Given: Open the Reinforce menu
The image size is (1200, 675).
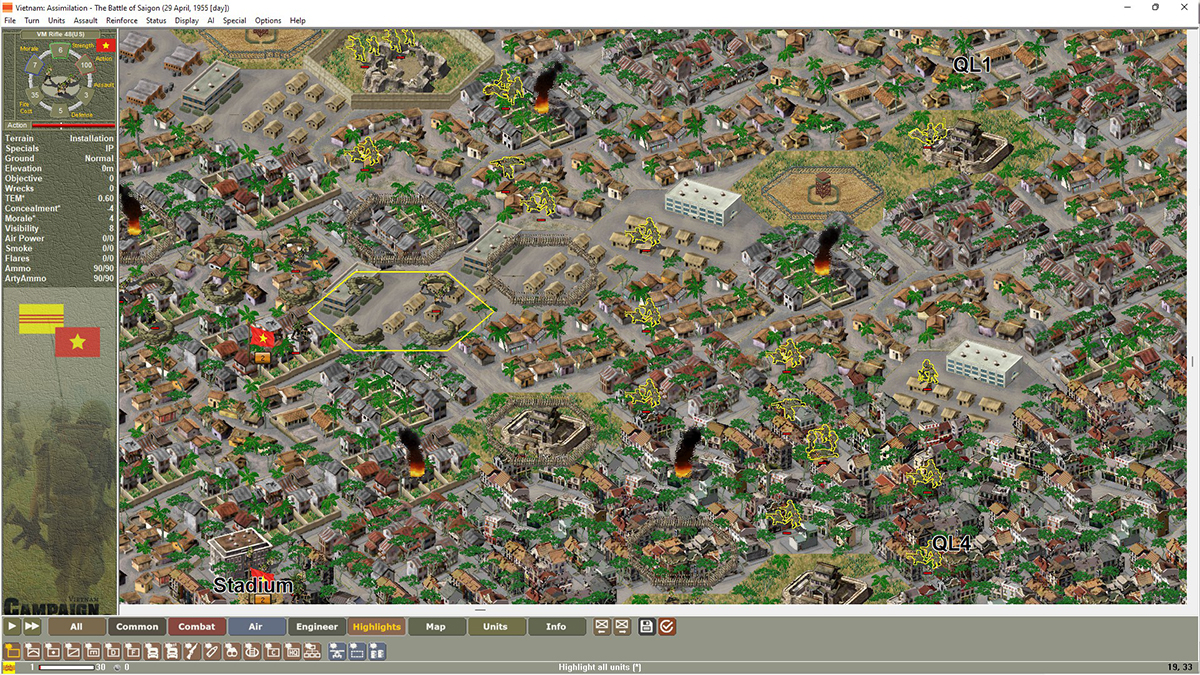Looking at the screenshot, I should click(x=122, y=20).
